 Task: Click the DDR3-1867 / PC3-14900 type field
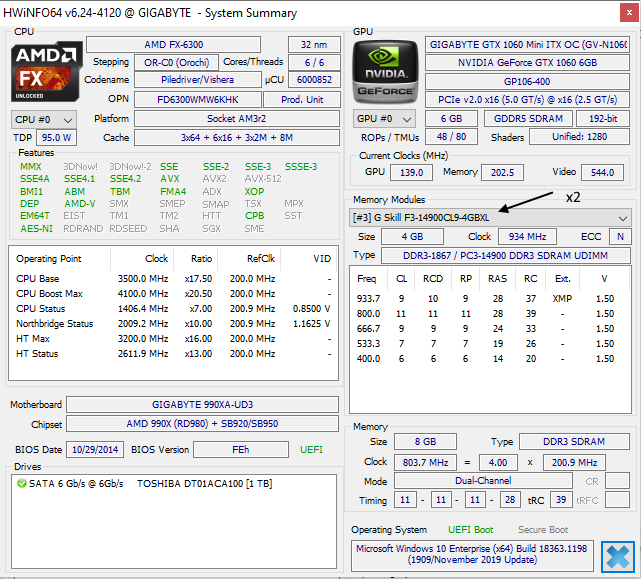click(x=505, y=256)
